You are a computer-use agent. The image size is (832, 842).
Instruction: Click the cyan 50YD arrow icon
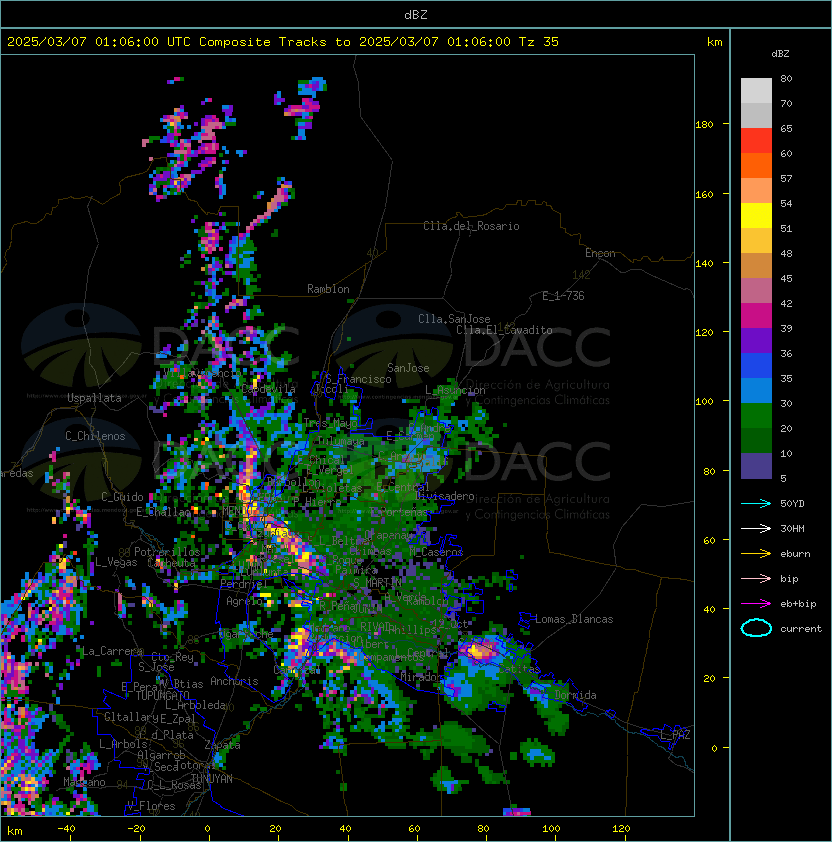(756, 503)
